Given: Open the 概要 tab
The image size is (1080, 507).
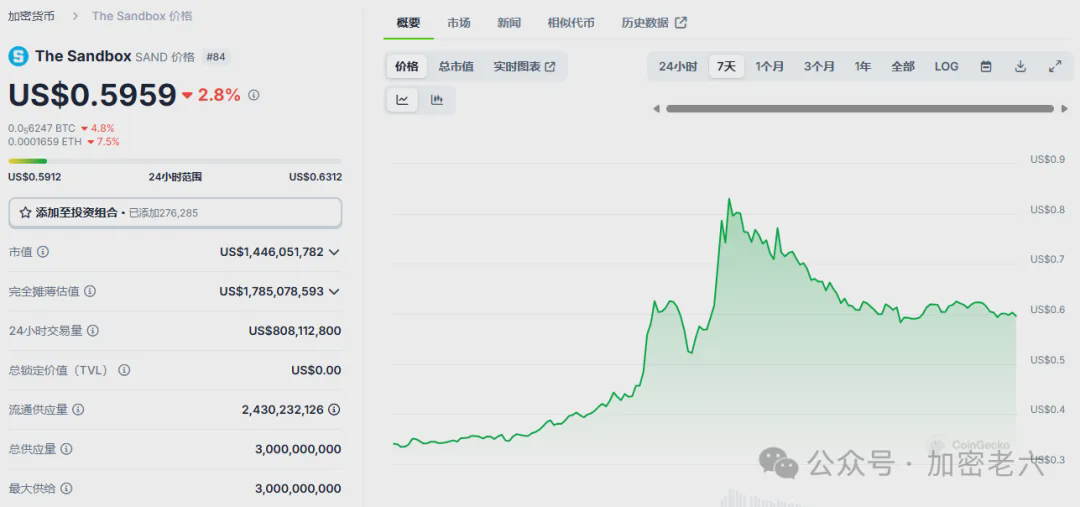Looking at the screenshot, I should tap(408, 23).
